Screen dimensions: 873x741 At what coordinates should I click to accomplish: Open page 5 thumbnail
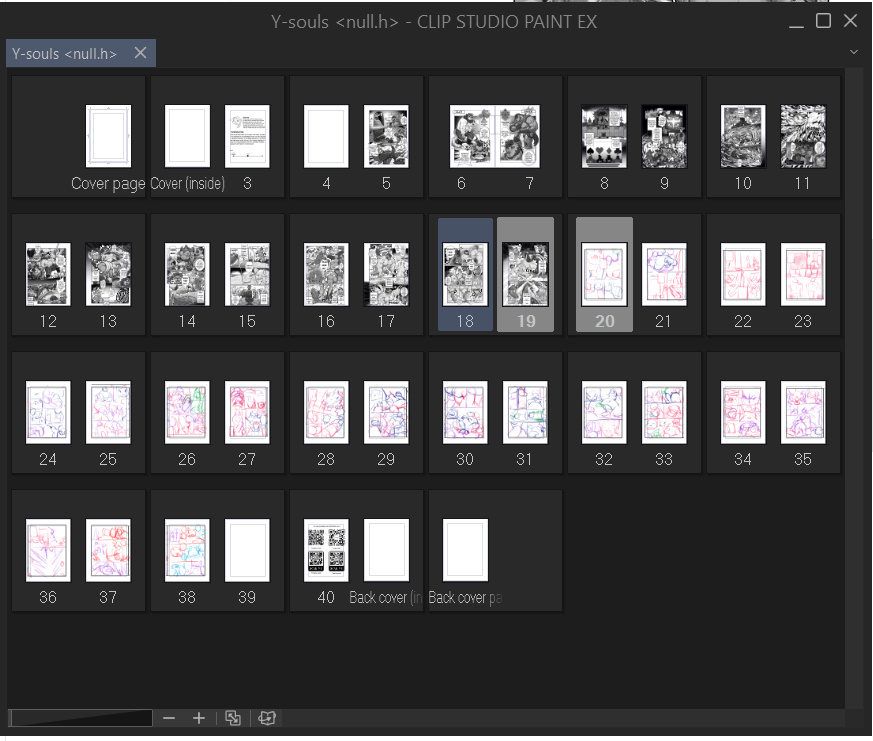(x=386, y=136)
